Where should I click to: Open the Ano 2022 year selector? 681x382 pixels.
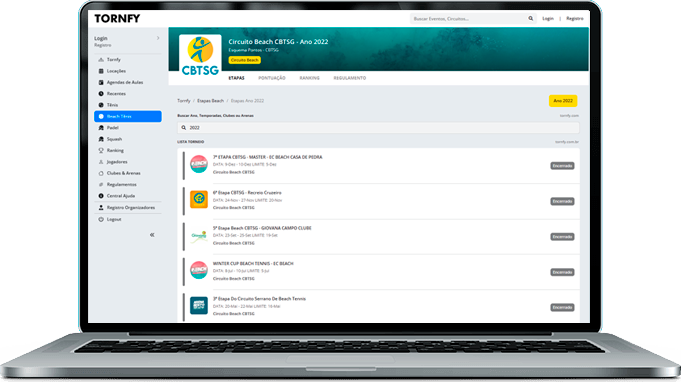[563, 101]
